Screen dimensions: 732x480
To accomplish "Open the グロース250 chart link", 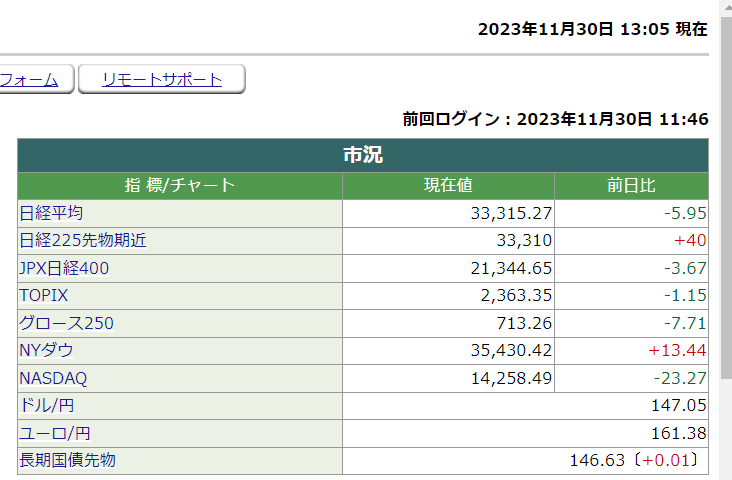I will (x=66, y=323).
